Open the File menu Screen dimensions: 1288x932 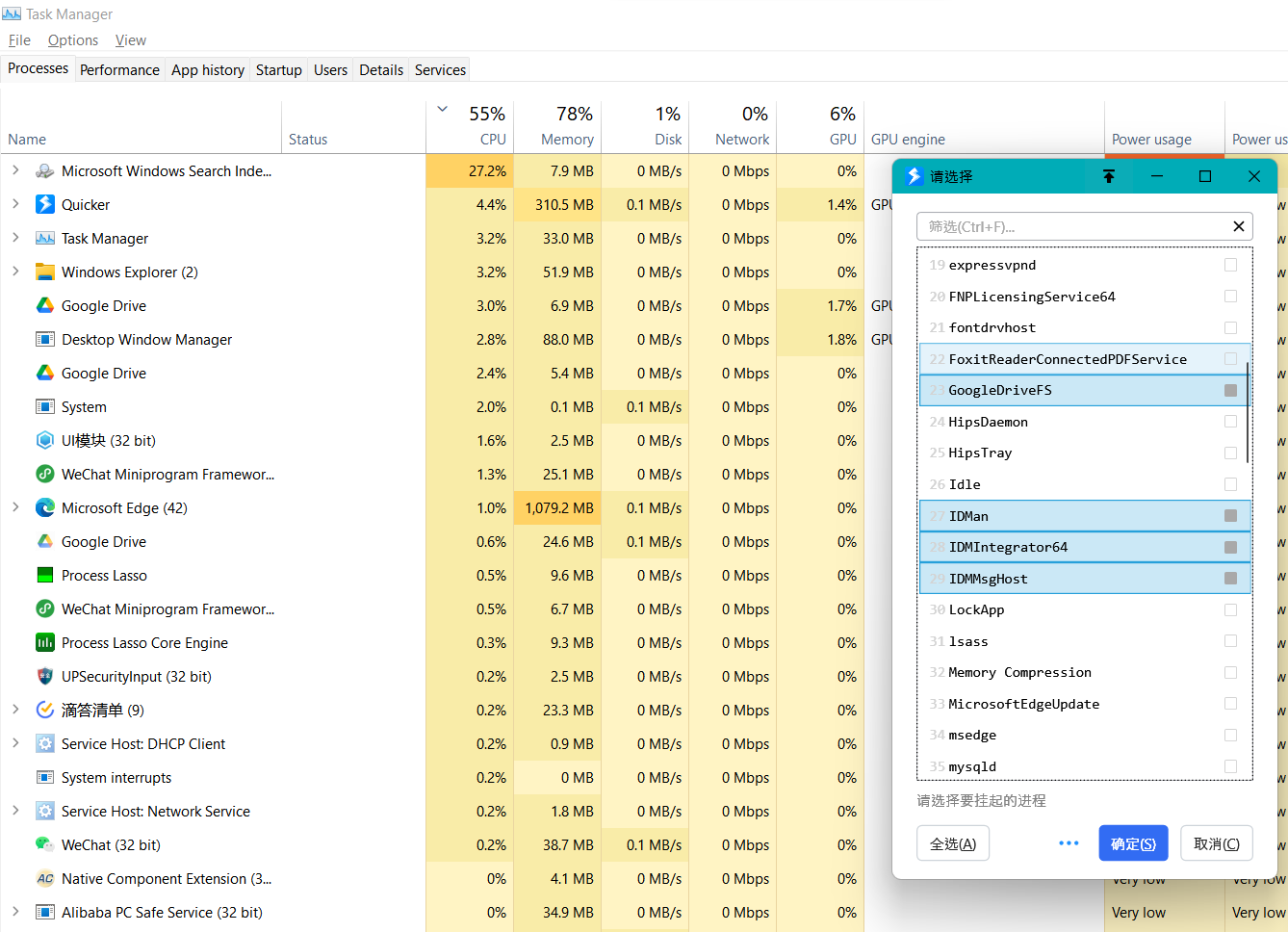pyautogui.click(x=19, y=40)
